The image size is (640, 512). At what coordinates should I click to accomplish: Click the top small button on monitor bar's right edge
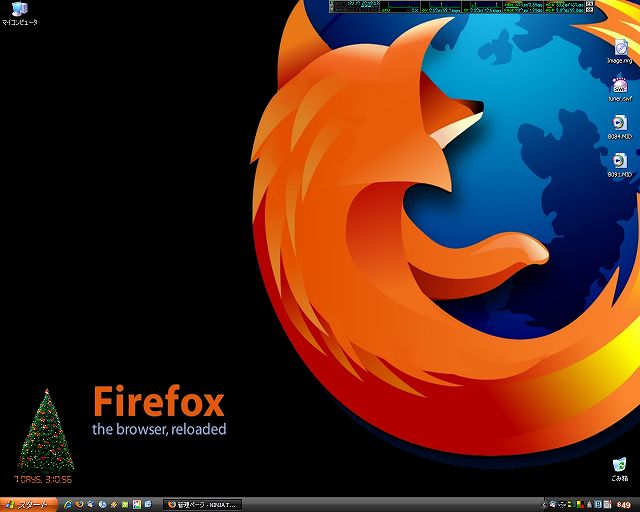pos(589,4)
